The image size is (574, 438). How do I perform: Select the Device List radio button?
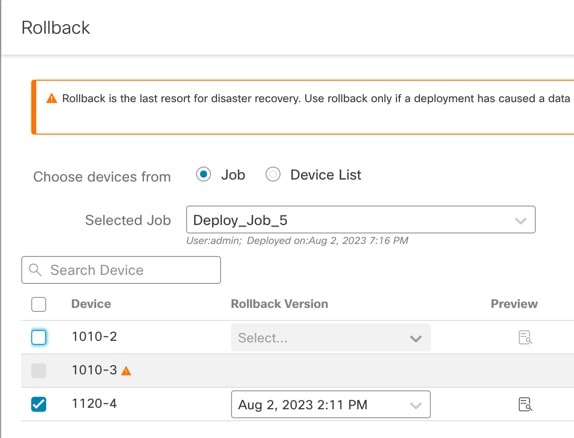273,174
